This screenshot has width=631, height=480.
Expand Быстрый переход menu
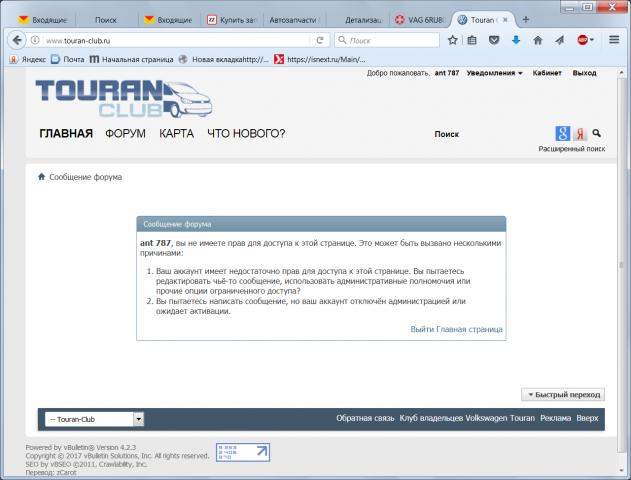pos(563,394)
